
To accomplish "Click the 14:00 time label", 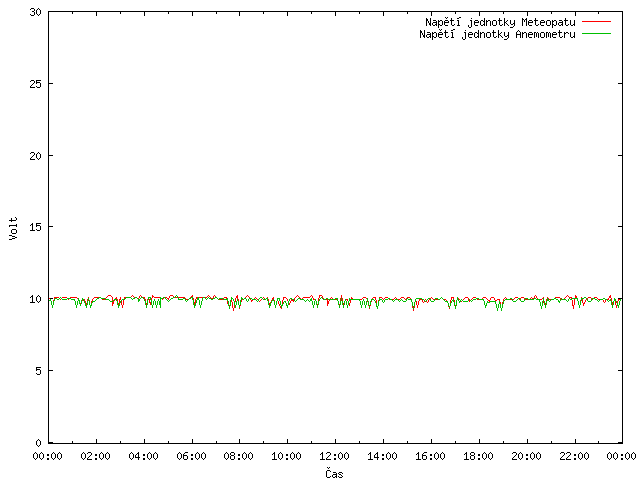I will [382, 456].
